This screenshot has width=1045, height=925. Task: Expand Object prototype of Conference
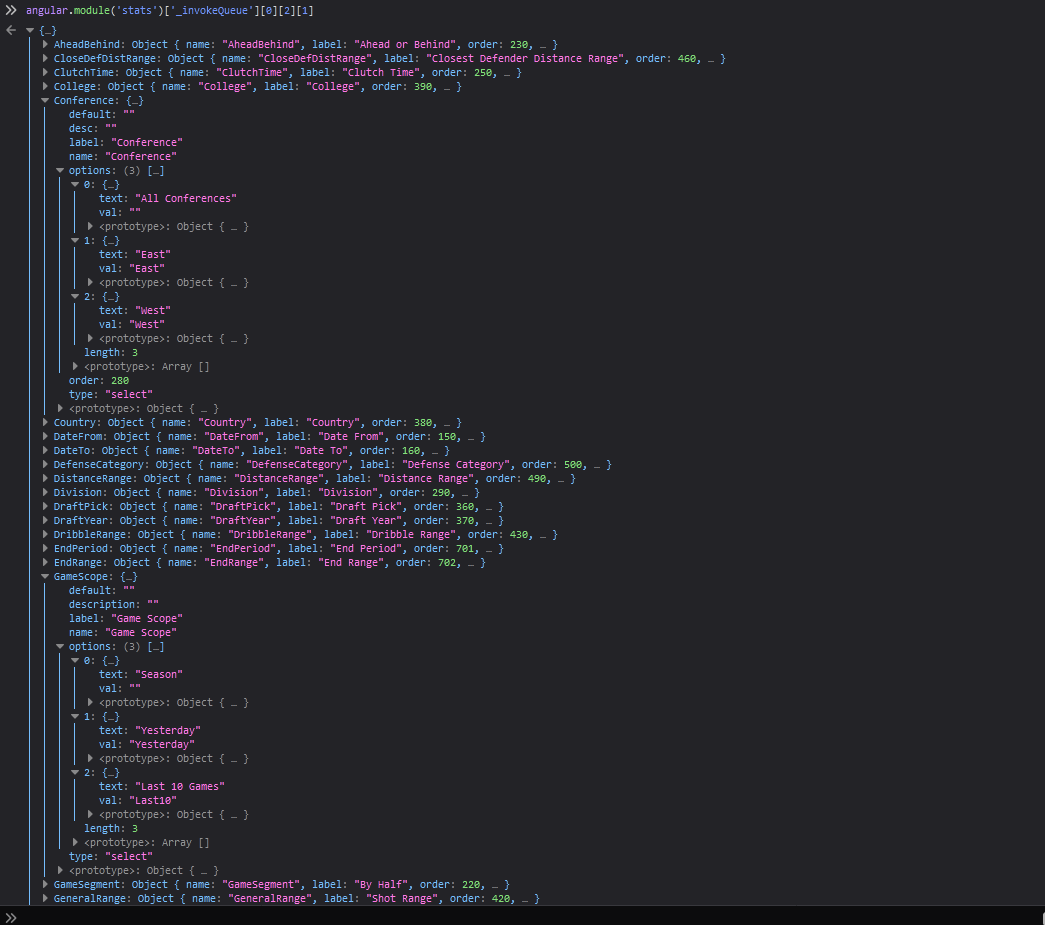coord(60,408)
